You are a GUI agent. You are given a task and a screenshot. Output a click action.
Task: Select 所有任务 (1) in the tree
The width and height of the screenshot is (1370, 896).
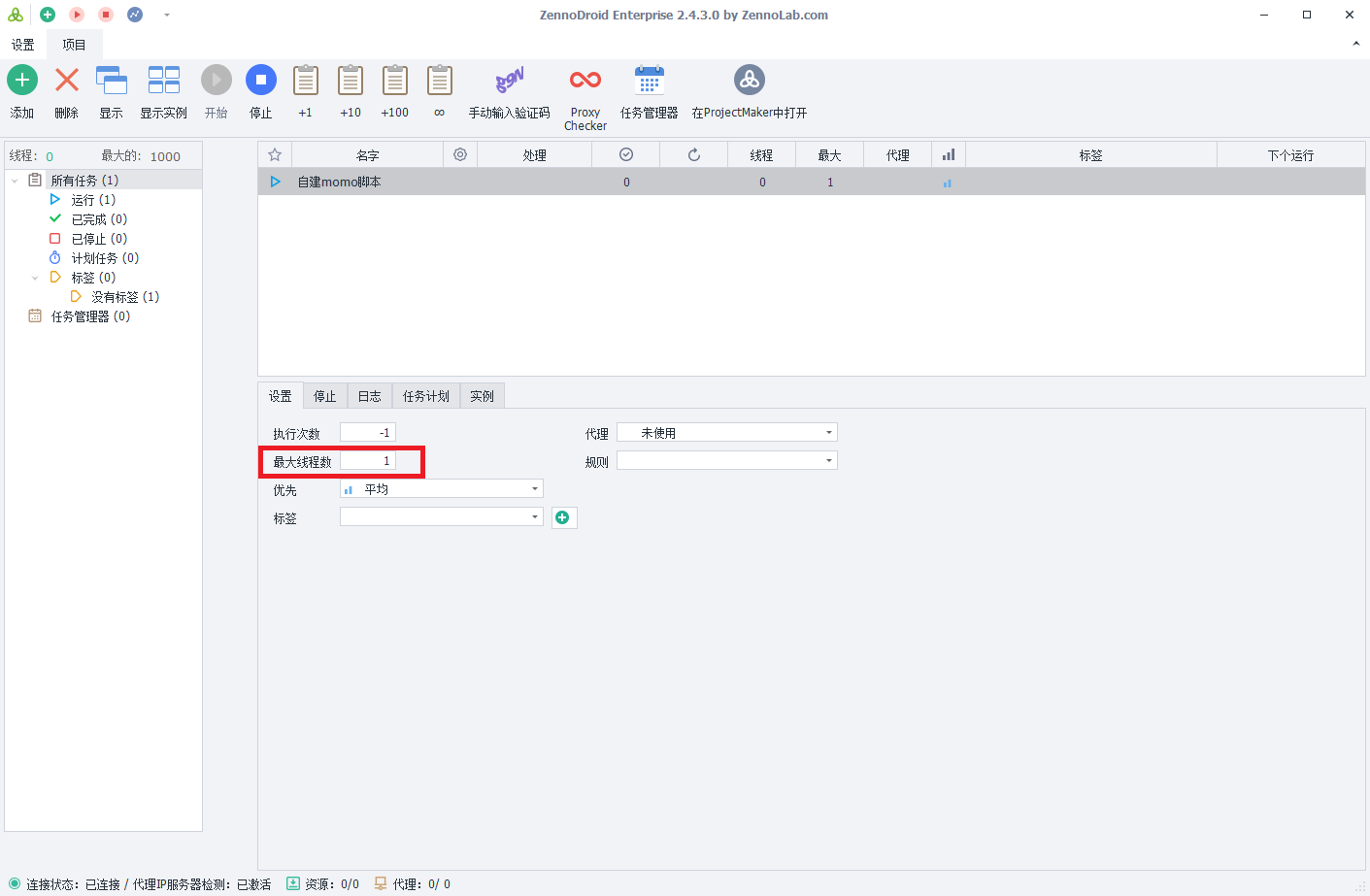[x=84, y=181]
